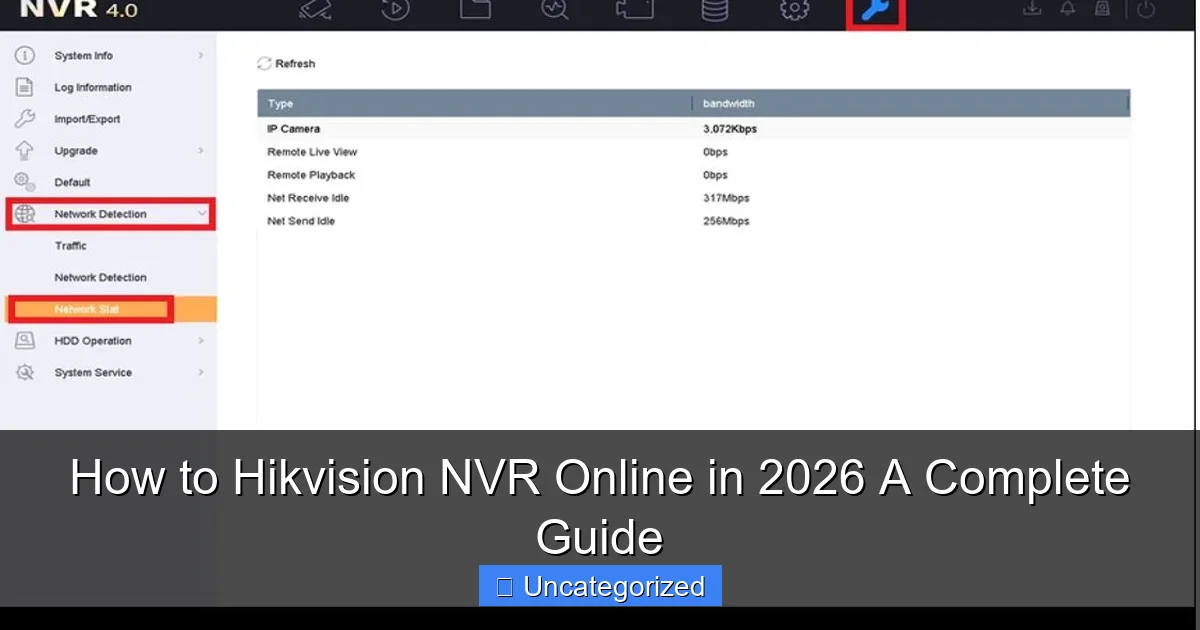The image size is (1200, 630).
Task: Open the smart analysis magnifier icon
Action: pyautogui.click(x=554, y=11)
